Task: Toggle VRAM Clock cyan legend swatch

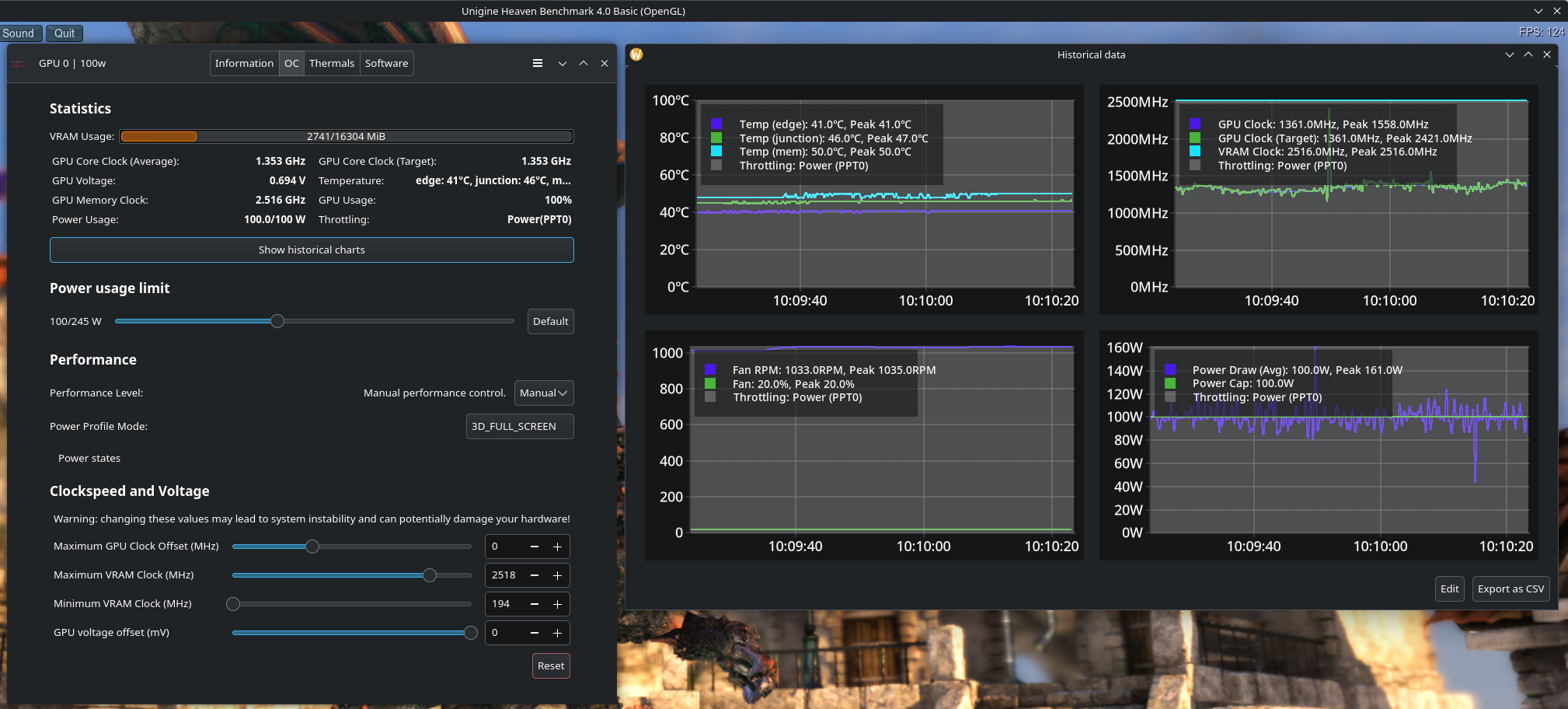Action: point(1195,152)
